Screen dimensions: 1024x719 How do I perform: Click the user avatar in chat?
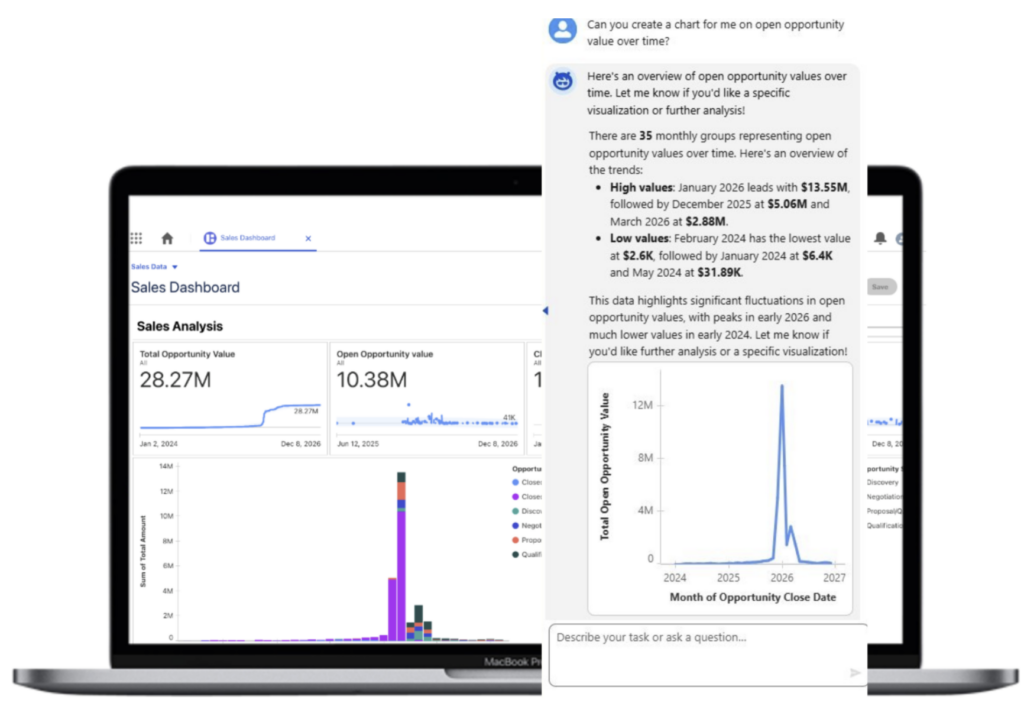pyautogui.click(x=562, y=29)
